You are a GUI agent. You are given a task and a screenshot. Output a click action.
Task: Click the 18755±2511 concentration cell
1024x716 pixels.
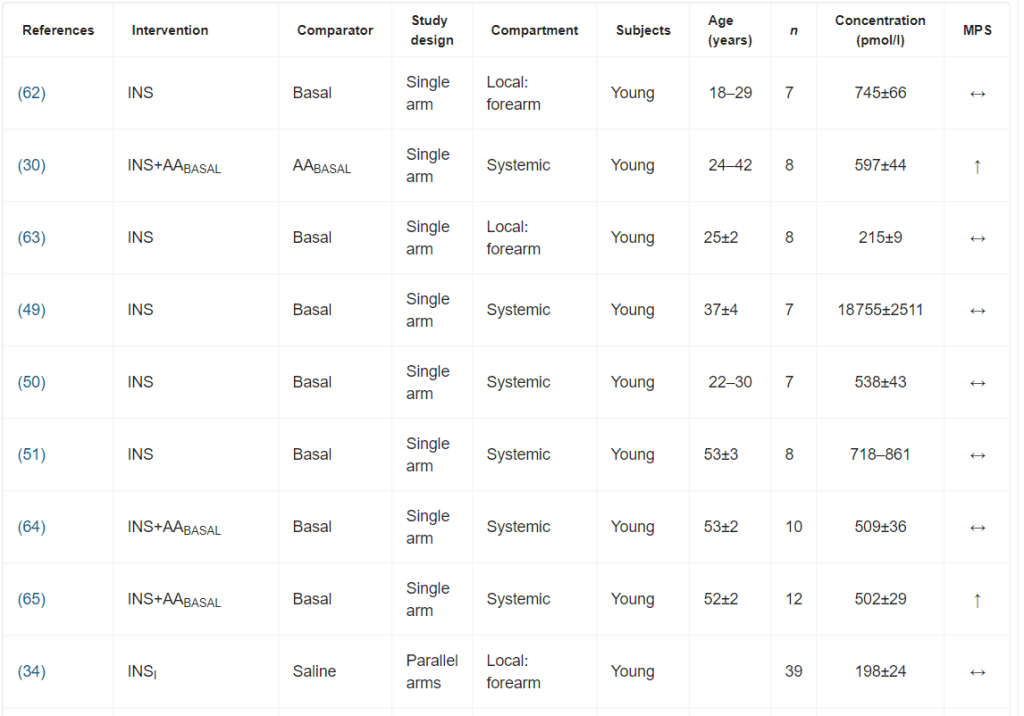coord(880,310)
